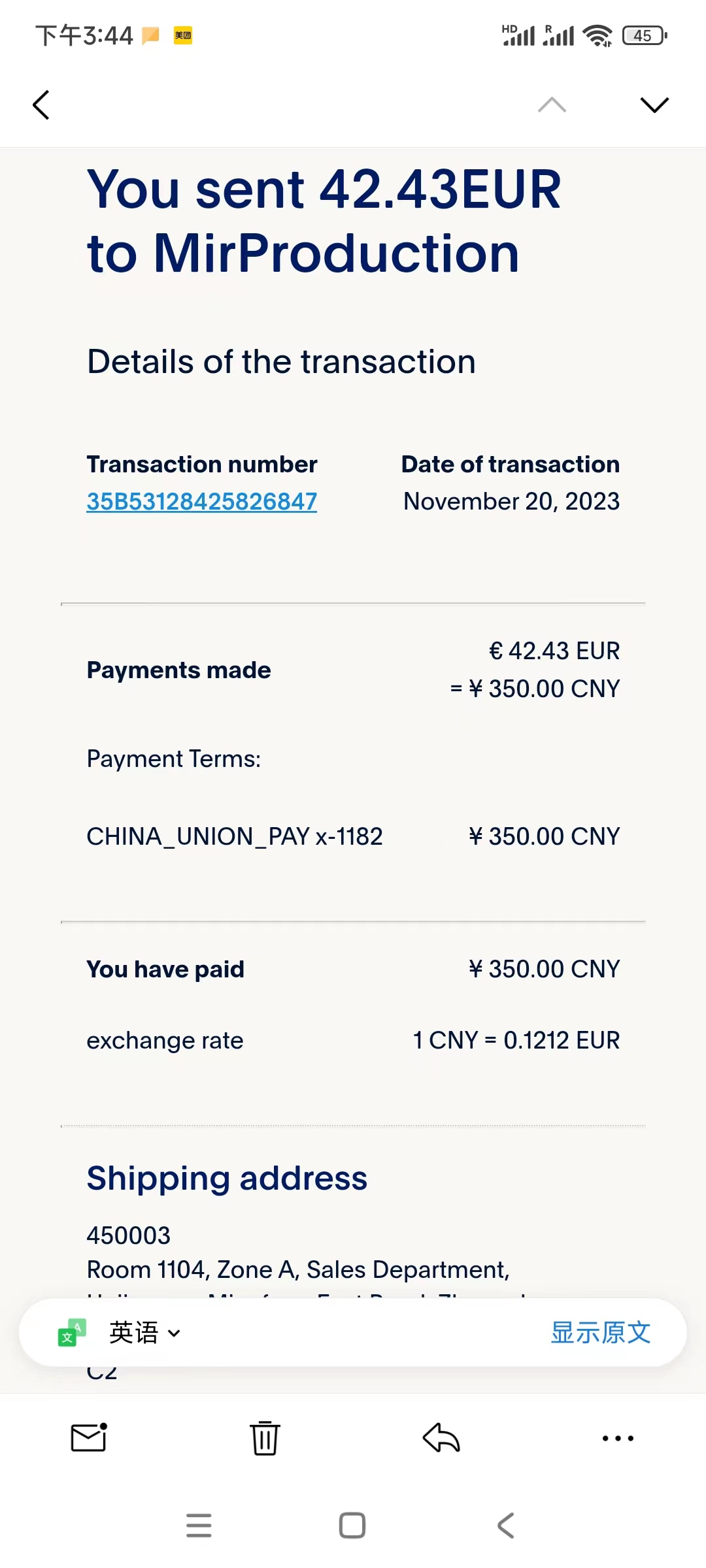The width and height of the screenshot is (706, 1568).
Task: Tap the CHINA_UNION_PAY x-1182 payment line
Action: (x=235, y=836)
